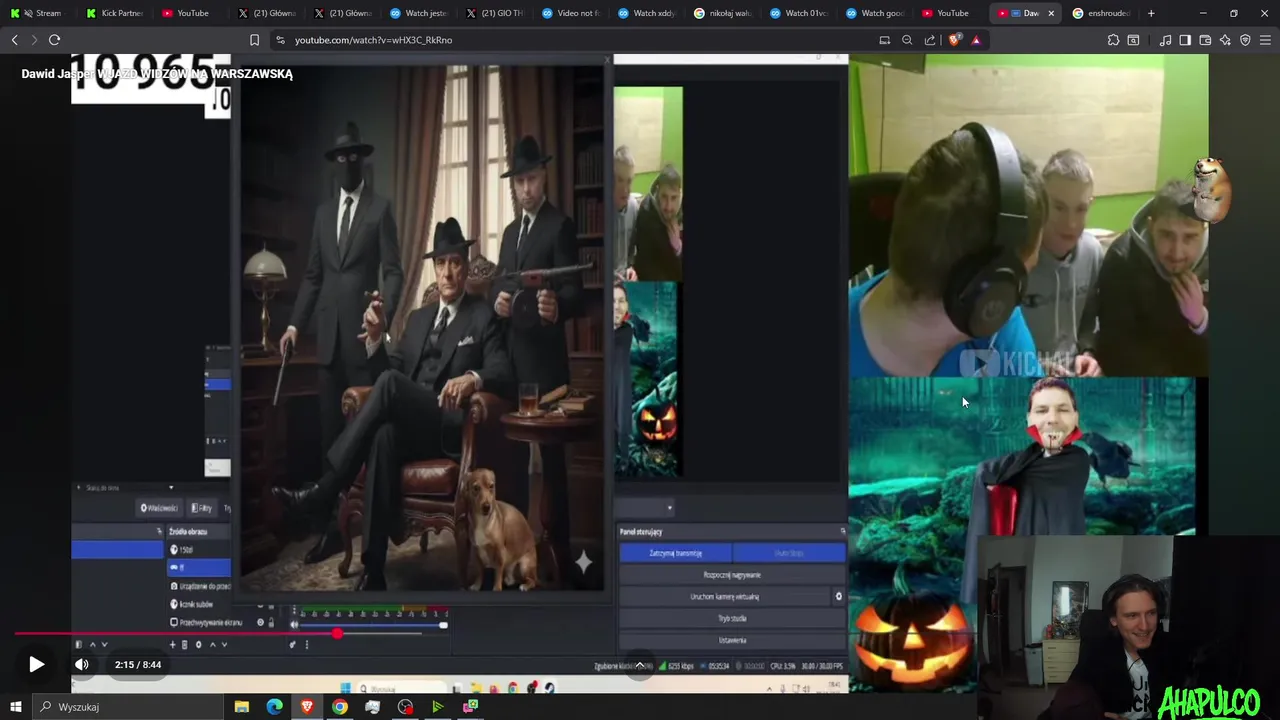
Task: Click the red scrubber on video progress bar
Action: click(x=338, y=633)
